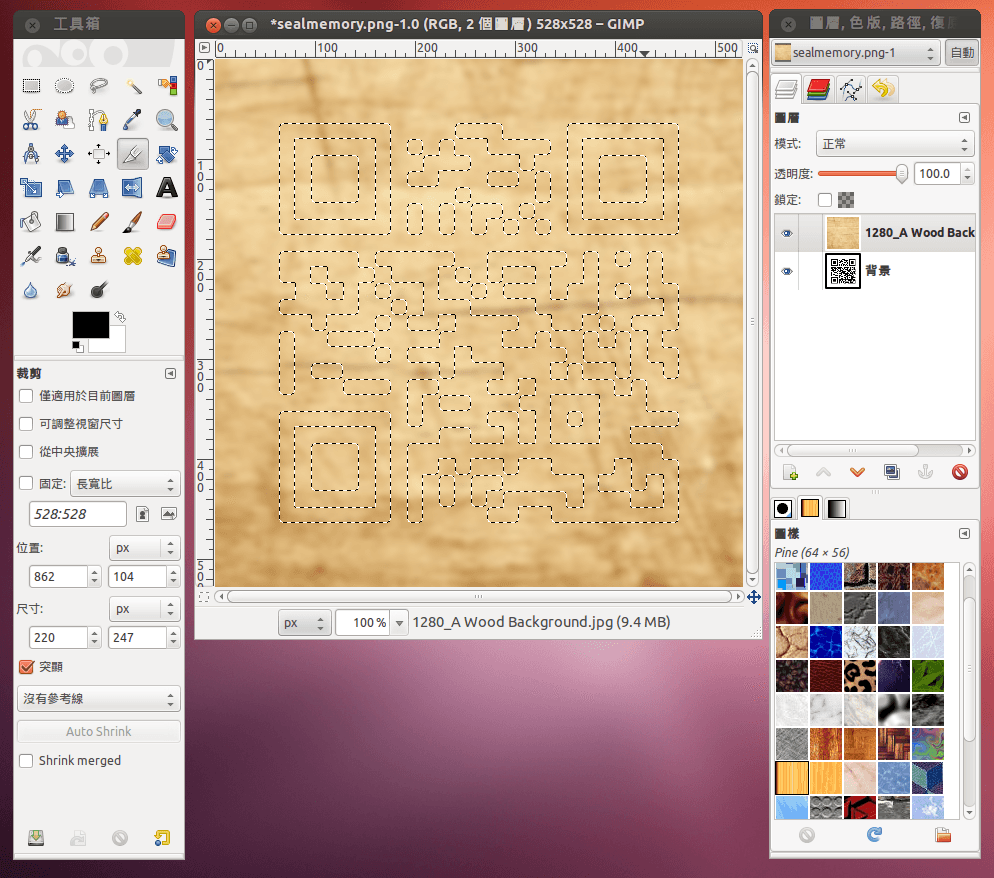The width and height of the screenshot is (994, 878).
Task: Pick the Eraser tool in toolbox
Action: coord(166,221)
